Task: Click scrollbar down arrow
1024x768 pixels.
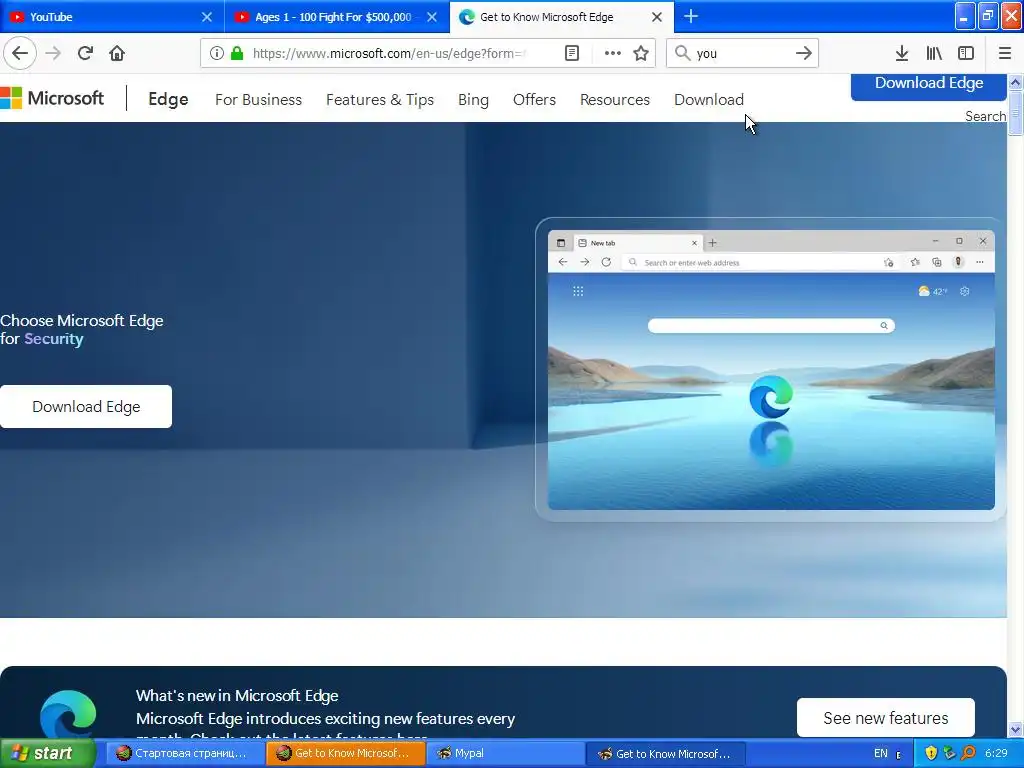Action: [x=1015, y=729]
